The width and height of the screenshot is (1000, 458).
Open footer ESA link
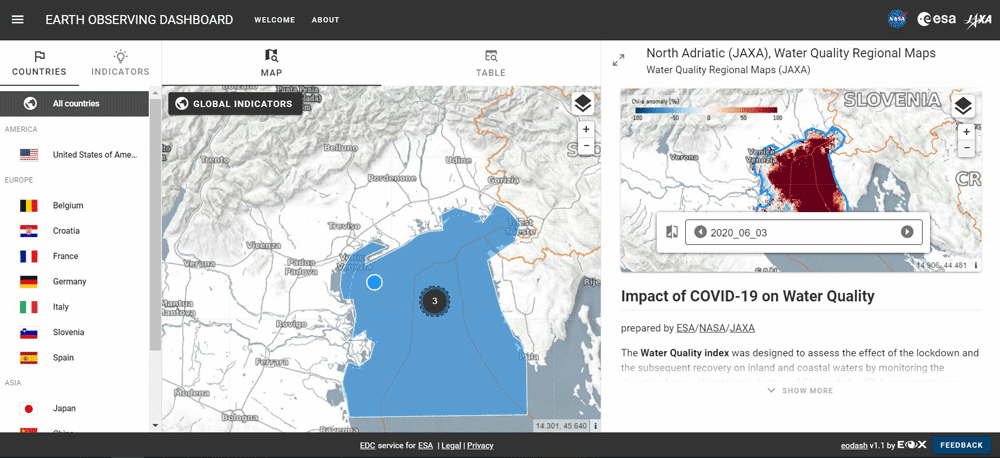click(x=425, y=446)
